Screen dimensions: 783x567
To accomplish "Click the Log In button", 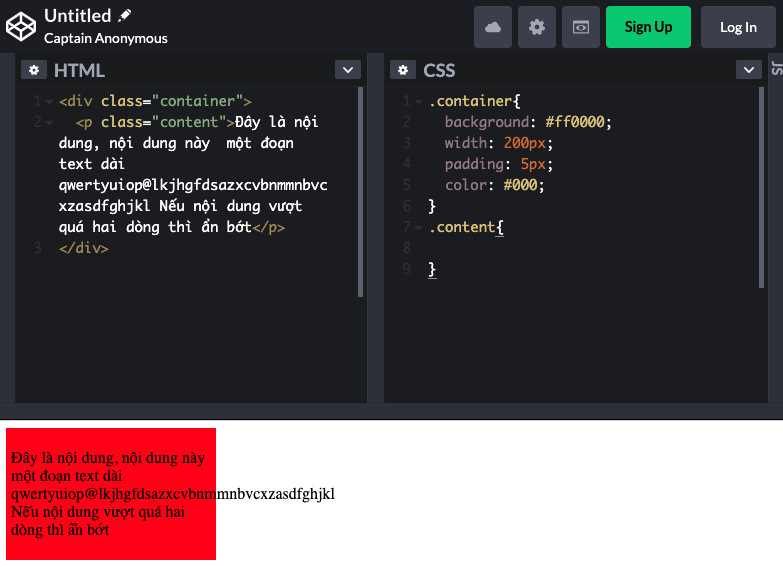I will (738, 27).
